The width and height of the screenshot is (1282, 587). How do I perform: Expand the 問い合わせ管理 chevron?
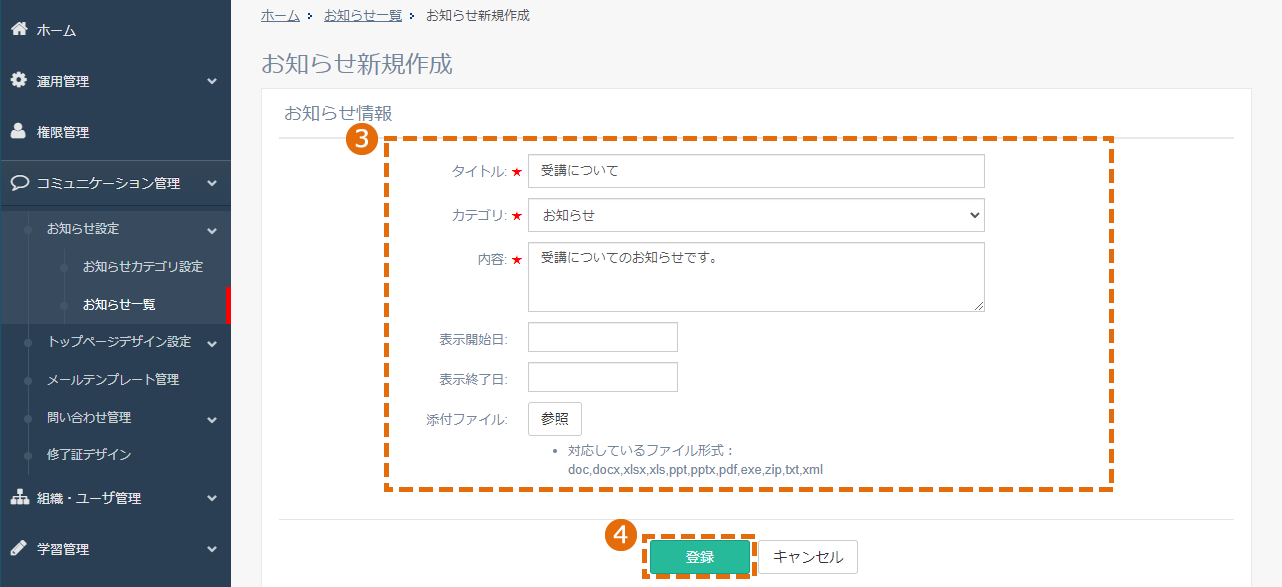pyautogui.click(x=212, y=419)
